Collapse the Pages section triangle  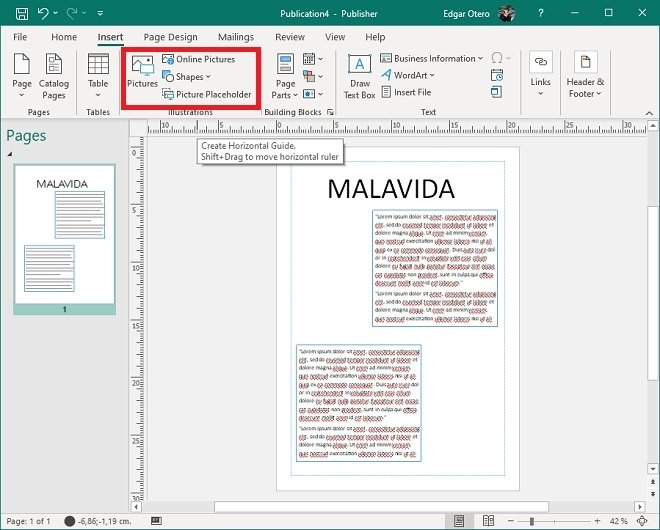(9, 154)
